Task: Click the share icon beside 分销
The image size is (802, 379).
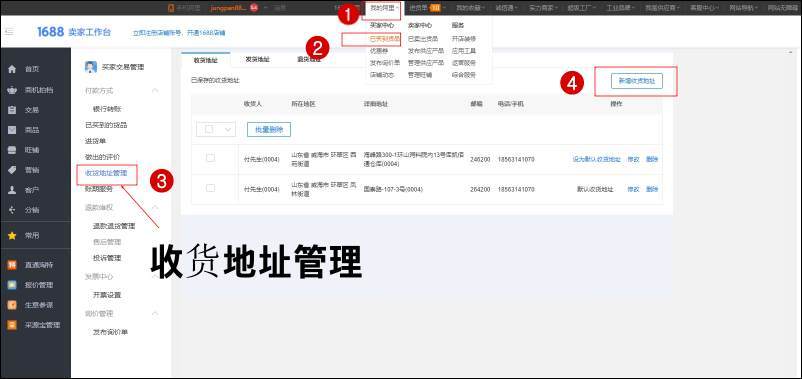Action: click(x=12, y=210)
